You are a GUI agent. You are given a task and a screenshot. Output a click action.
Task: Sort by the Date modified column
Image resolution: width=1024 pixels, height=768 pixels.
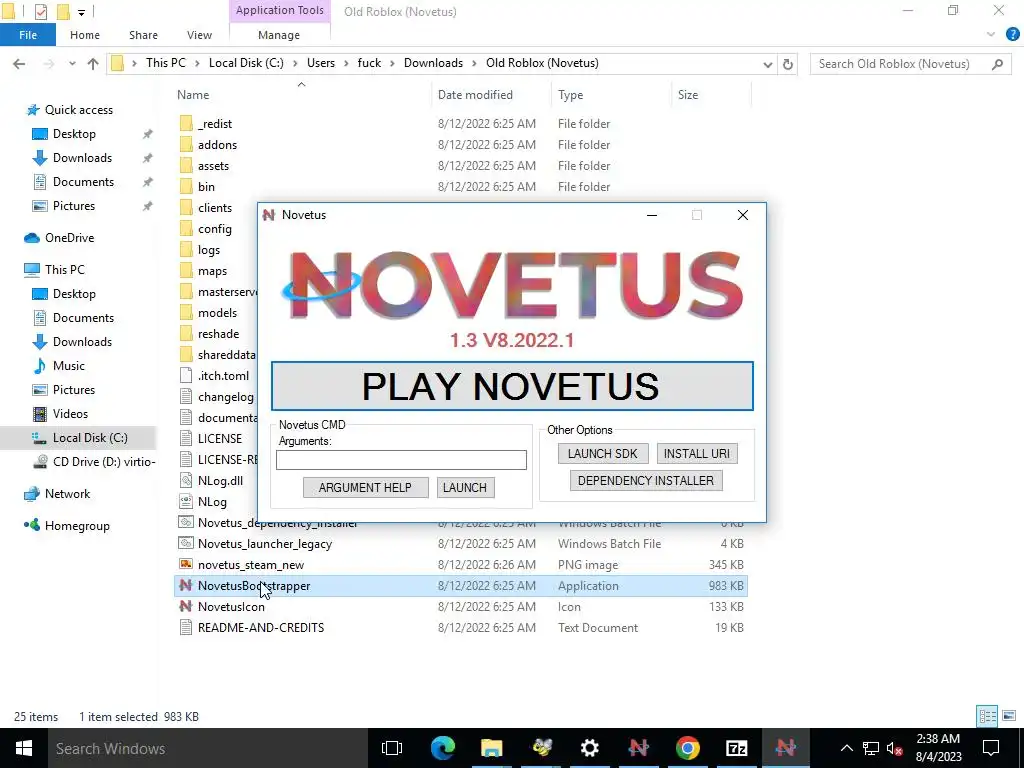point(475,95)
